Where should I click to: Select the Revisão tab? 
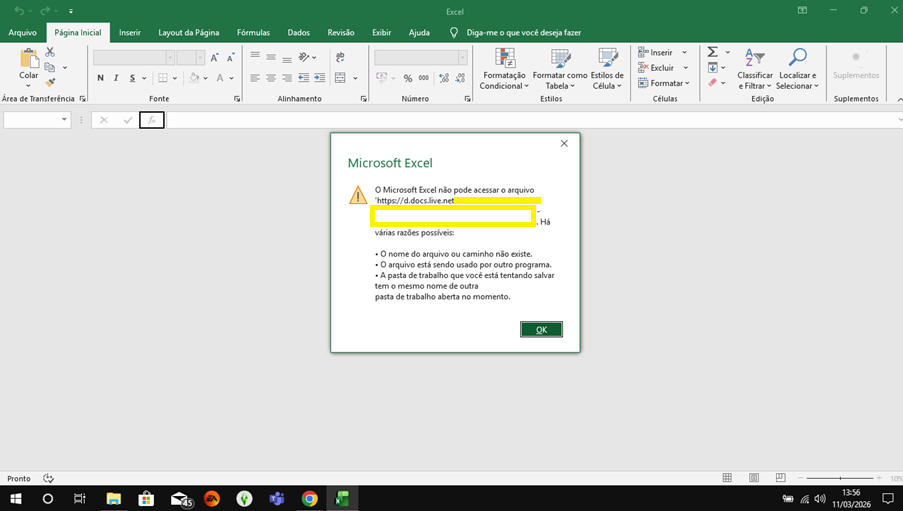[x=341, y=33]
